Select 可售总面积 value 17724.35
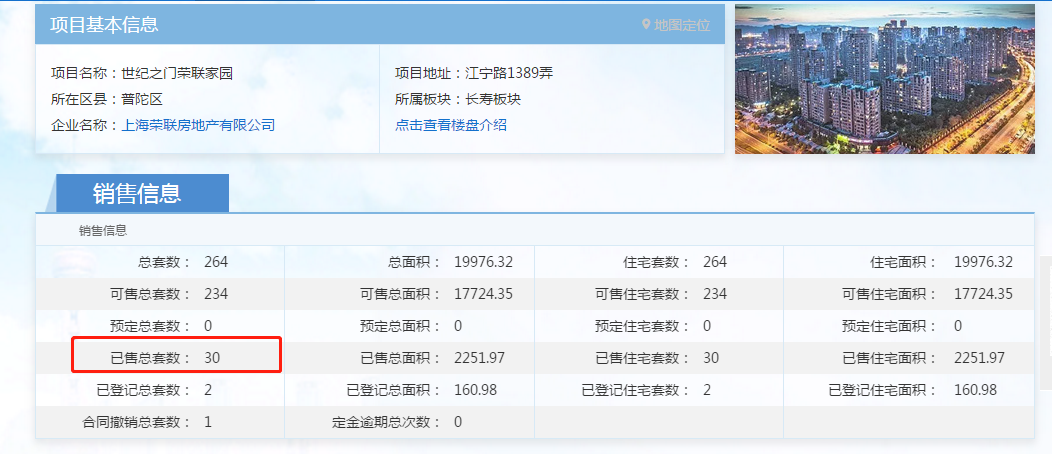This screenshot has height=454, width=1052. point(483,294)
